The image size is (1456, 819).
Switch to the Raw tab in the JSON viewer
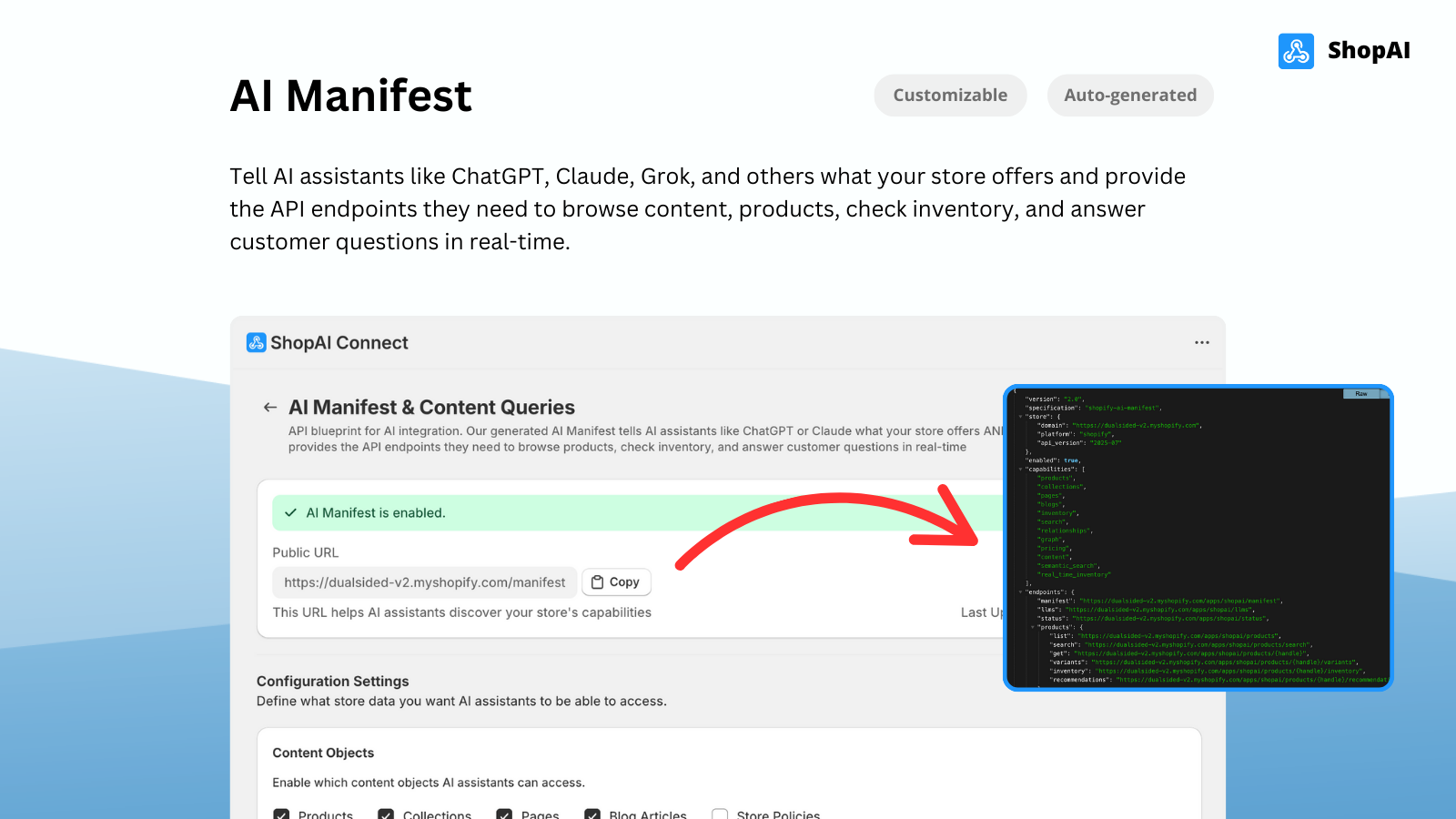pyautogui.click(x=1360, y=394)
